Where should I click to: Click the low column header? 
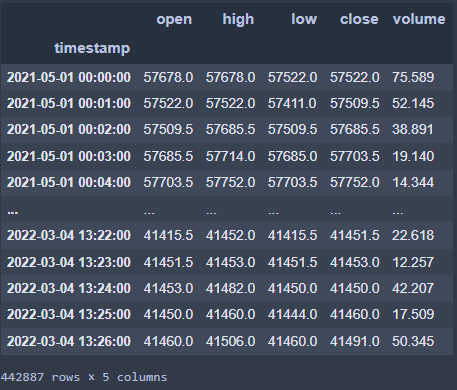[x=304, y=19]
